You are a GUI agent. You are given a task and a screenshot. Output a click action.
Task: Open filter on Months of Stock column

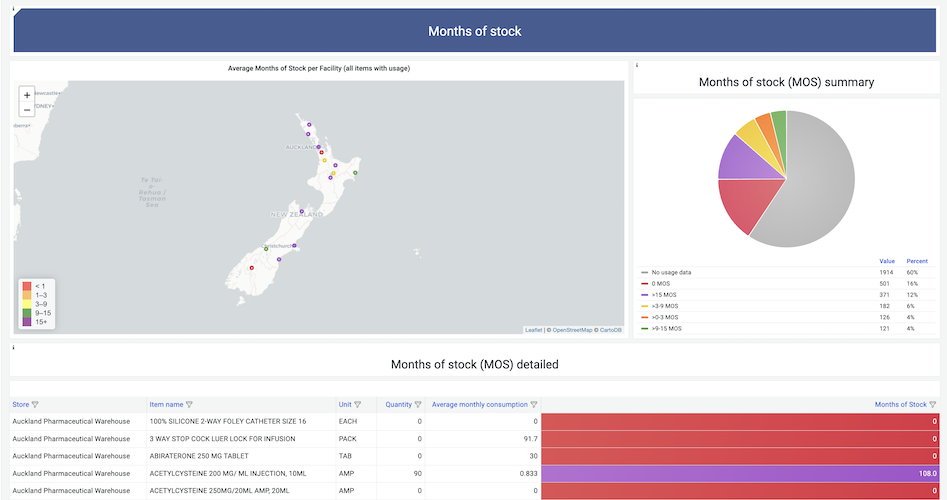[933, 405]
